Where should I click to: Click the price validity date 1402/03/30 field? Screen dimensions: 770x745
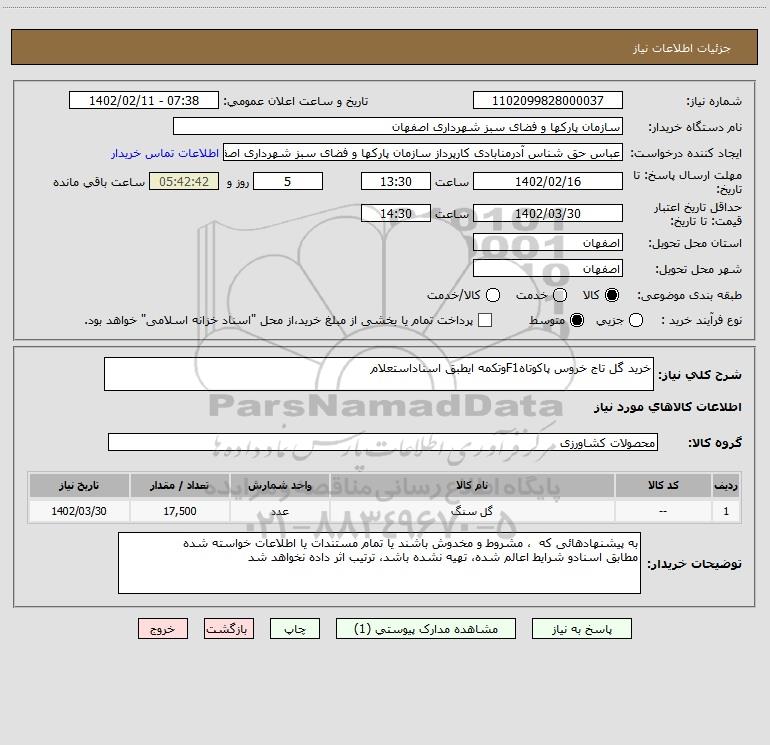(x=548, y=214)
